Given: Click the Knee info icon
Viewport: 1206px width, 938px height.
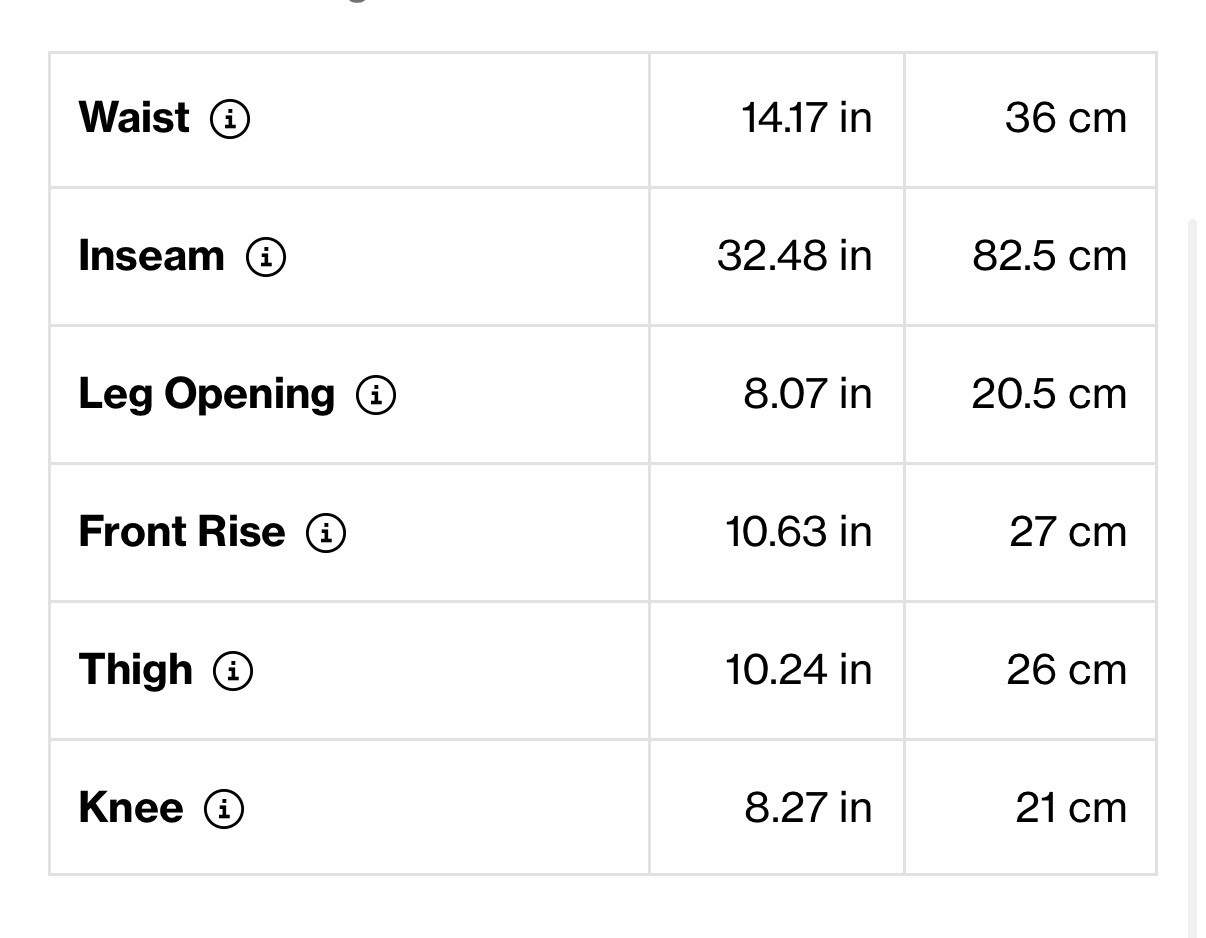Looking at the screenshot, I should pyautogui.click(x=224, y=809).
